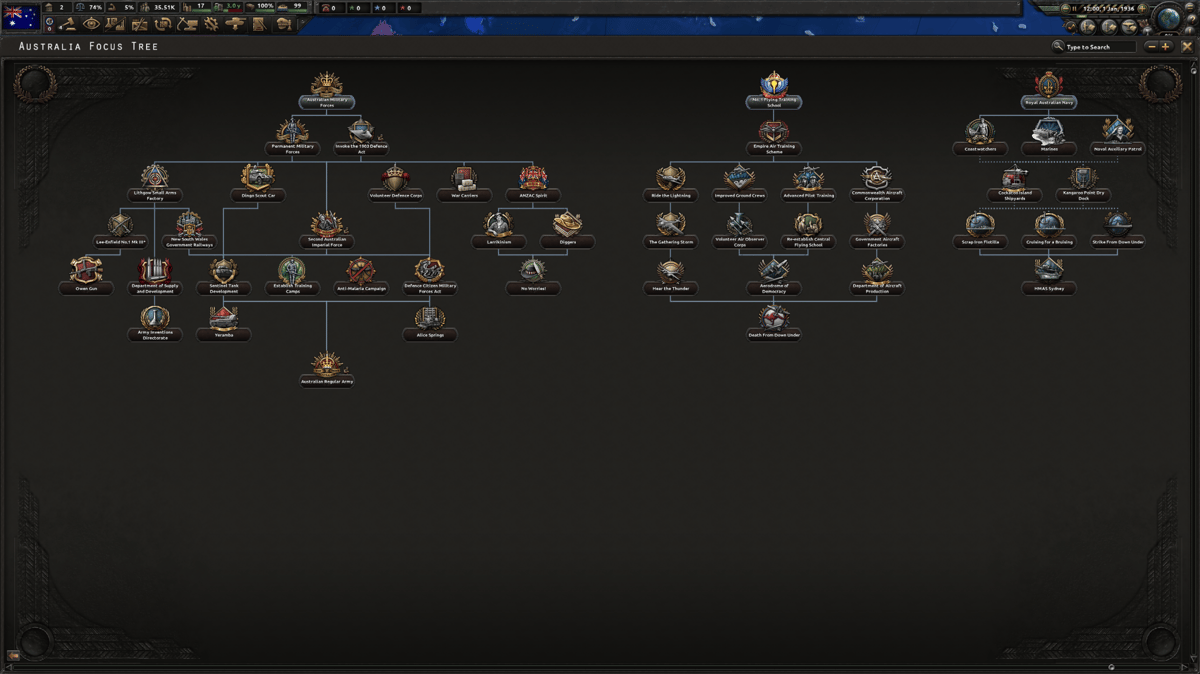
Task: Select the No.1 Flying Training School focus
Action: coord(774,89)
